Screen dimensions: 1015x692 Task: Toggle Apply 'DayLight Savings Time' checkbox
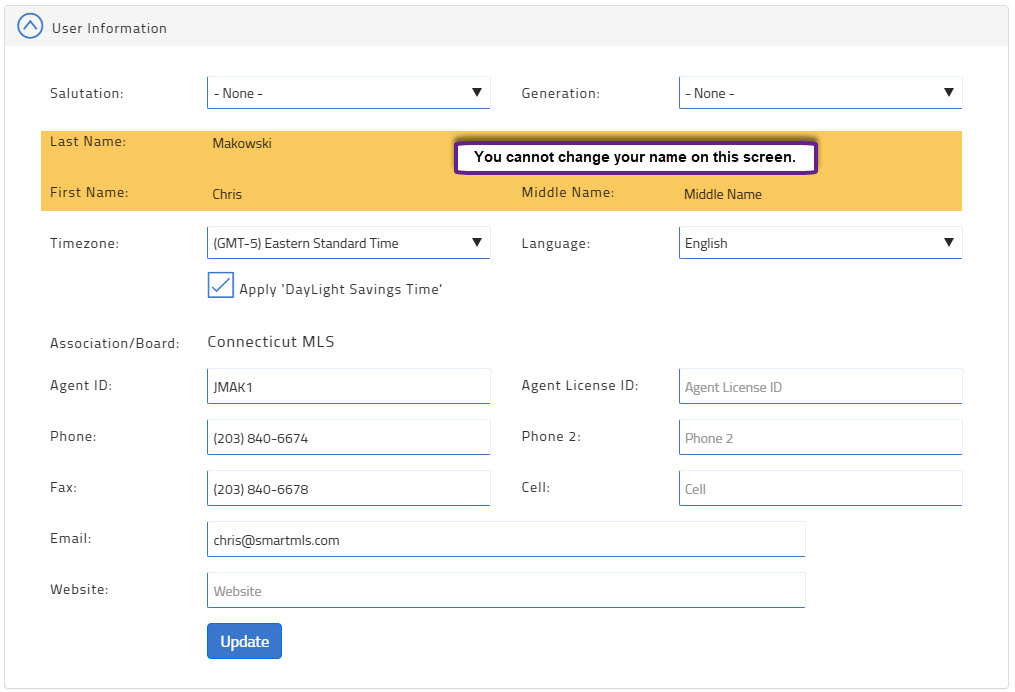[221, 285]
